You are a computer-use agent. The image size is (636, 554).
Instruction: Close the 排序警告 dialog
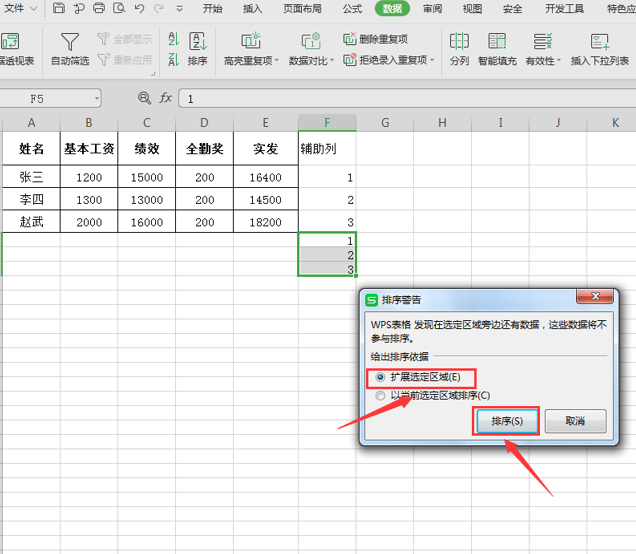click(x=595, y=296)
